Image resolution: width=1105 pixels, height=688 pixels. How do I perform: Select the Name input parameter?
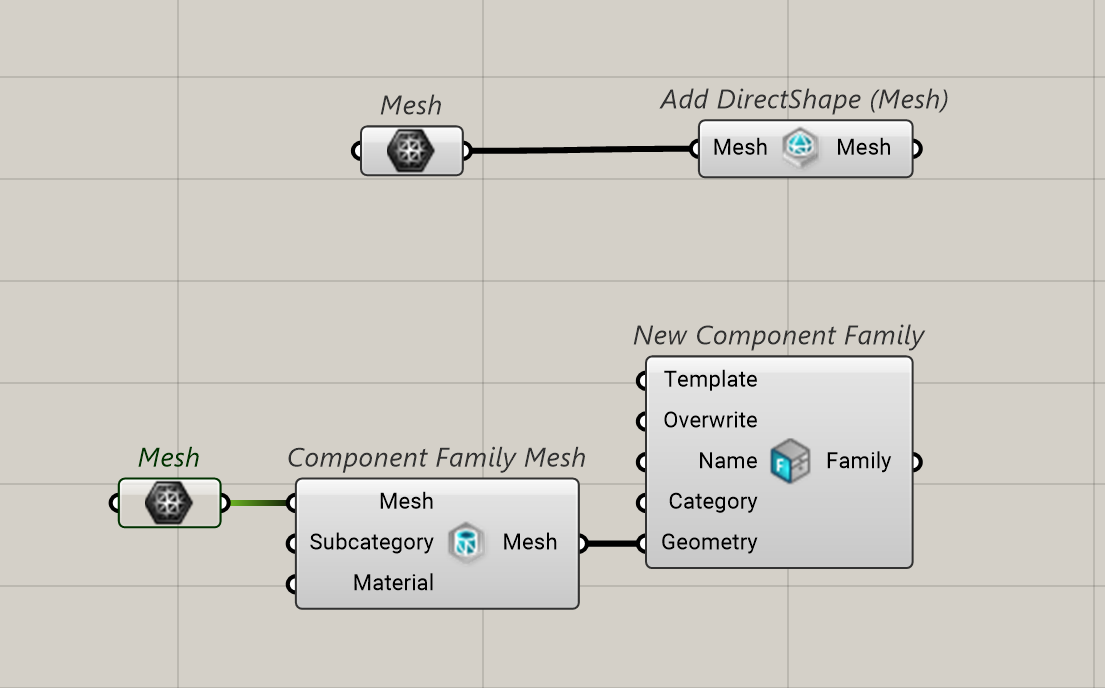[x=728, y=461]
